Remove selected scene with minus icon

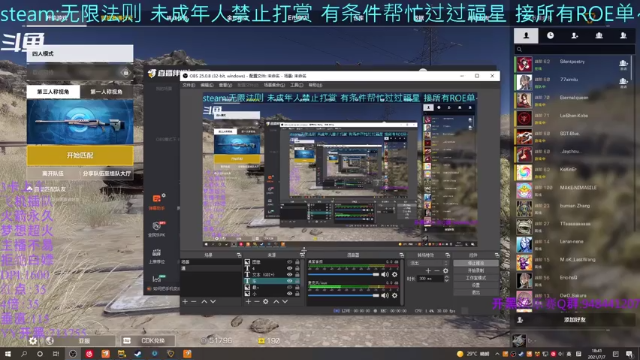pos(194,301)
